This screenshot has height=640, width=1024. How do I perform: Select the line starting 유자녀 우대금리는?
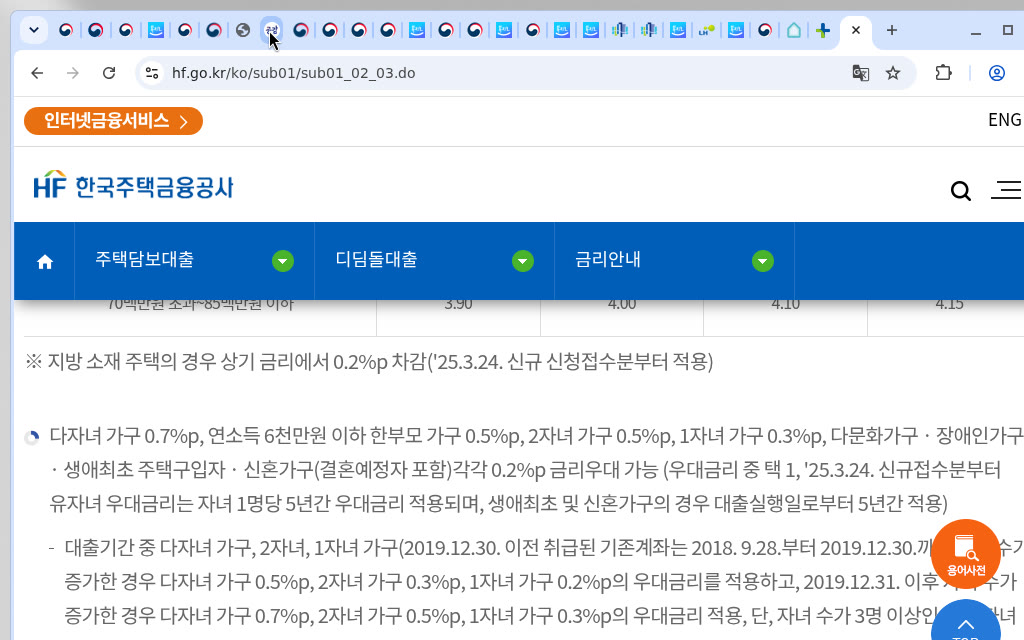[498, 504]
